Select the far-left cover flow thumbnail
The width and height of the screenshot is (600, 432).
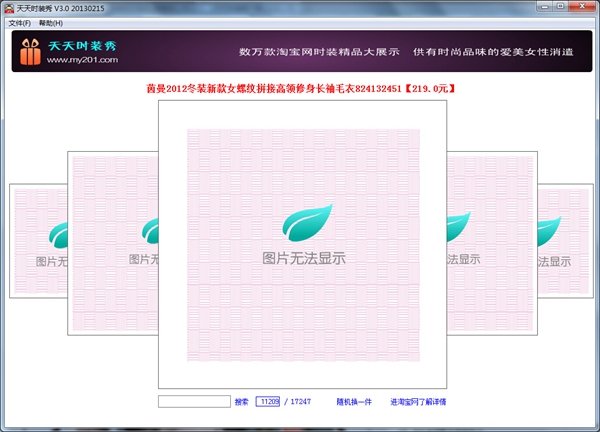coord(38,241)
